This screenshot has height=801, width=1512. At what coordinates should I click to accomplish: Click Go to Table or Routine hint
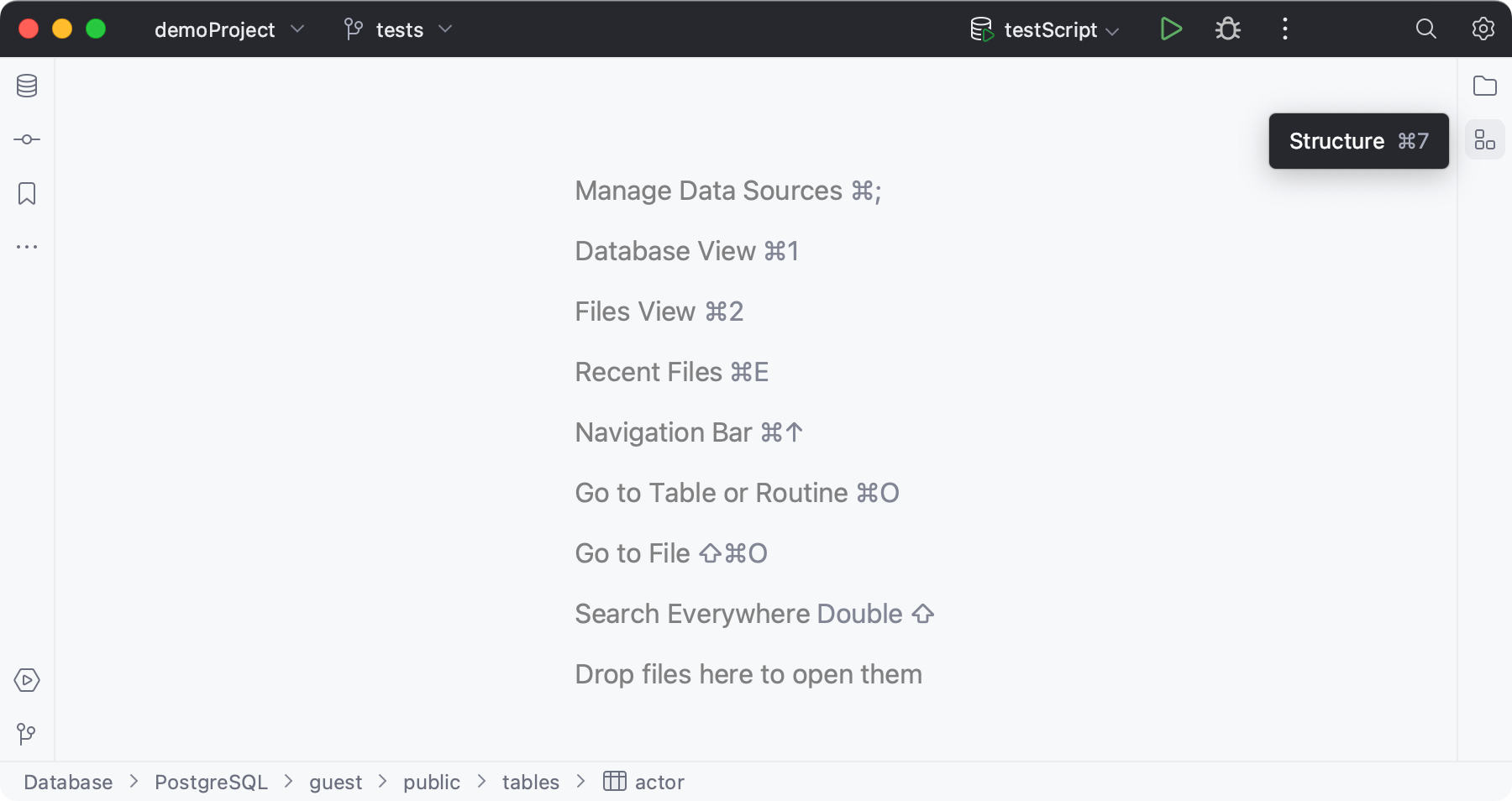pyautogui.click(x=738, y=493)
